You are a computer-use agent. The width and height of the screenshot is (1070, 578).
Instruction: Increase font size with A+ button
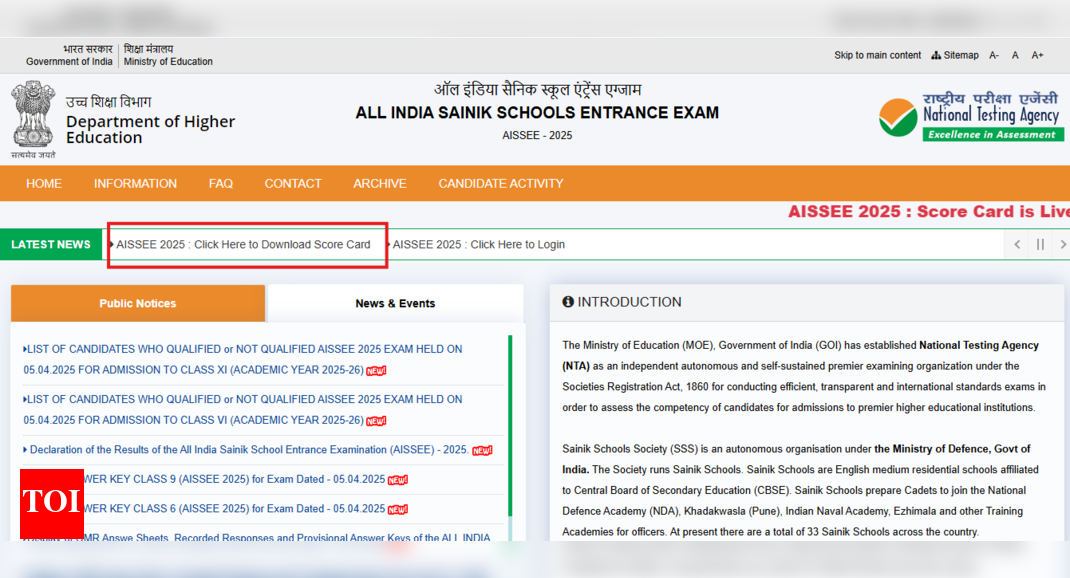(x=1037, y=55)
